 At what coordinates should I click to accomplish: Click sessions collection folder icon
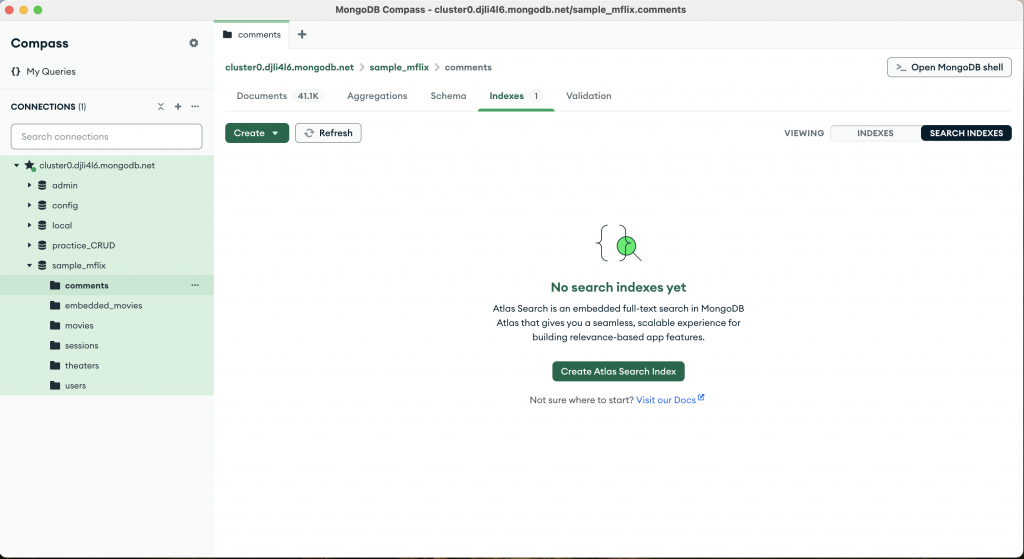point(55,345)
